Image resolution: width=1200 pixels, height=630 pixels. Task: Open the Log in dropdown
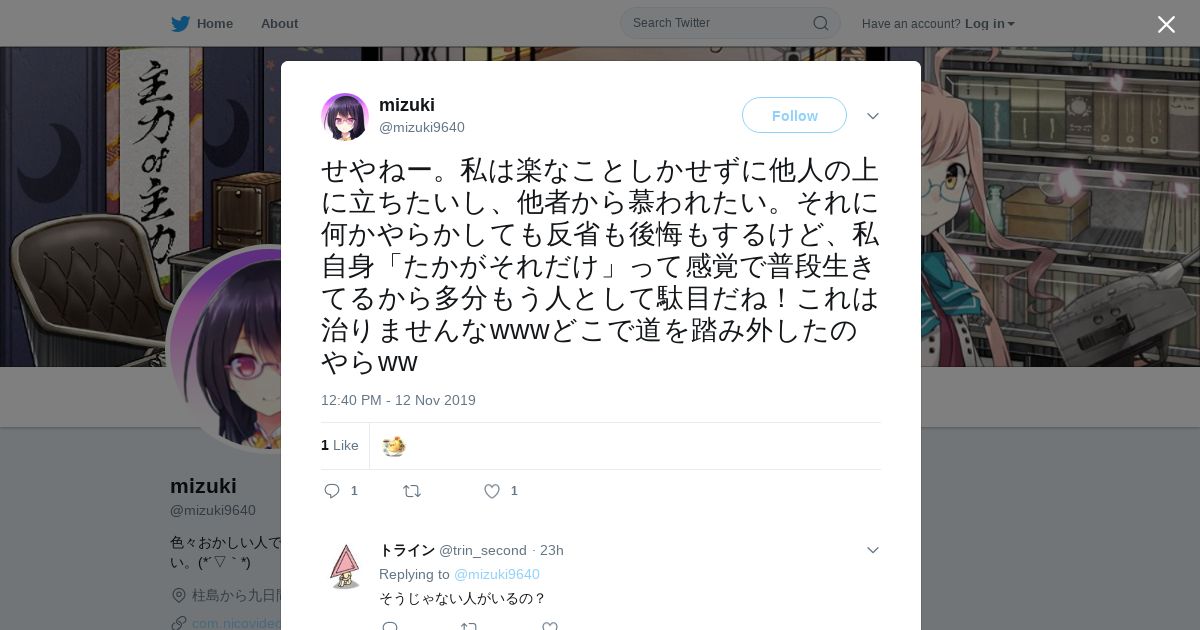tap(989, 23)
